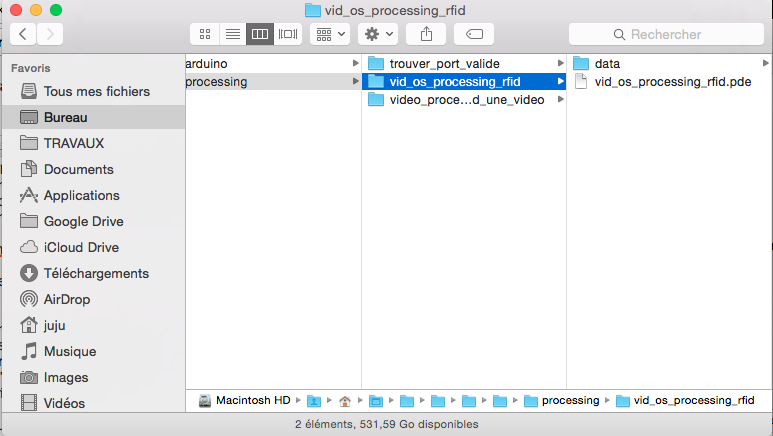
Task: Select TRAVAUX in the sidebar
Action: coord(73,143)
